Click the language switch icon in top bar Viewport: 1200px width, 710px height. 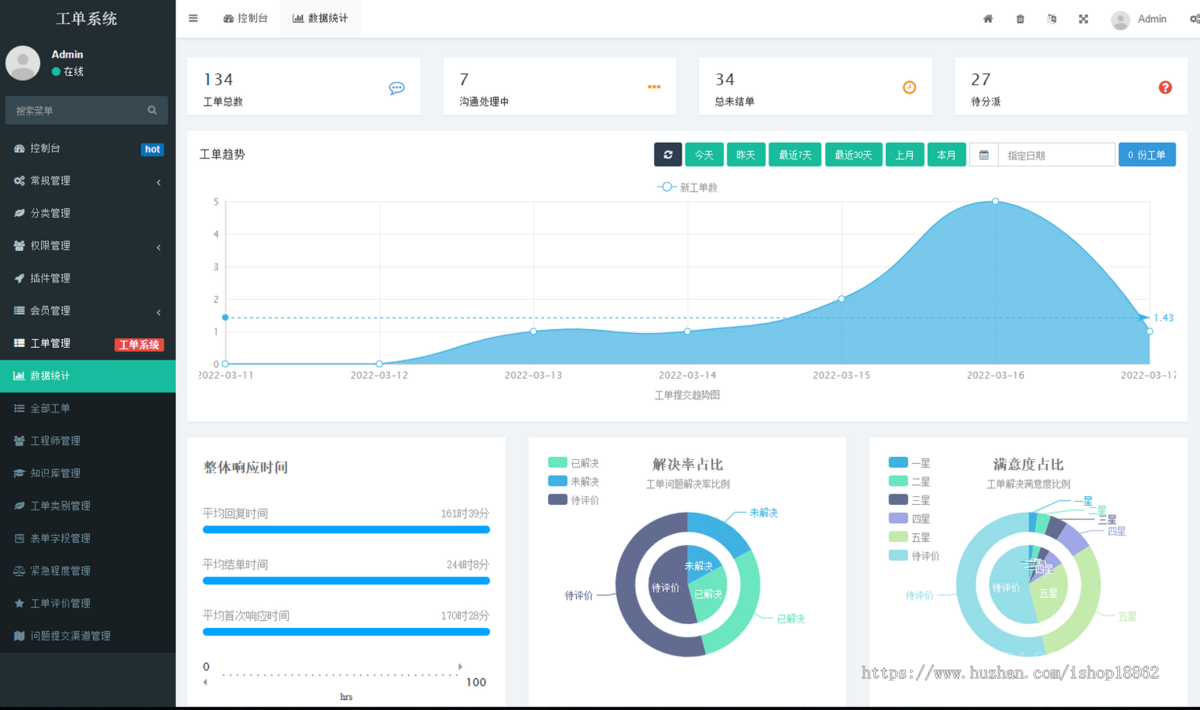1051,19
